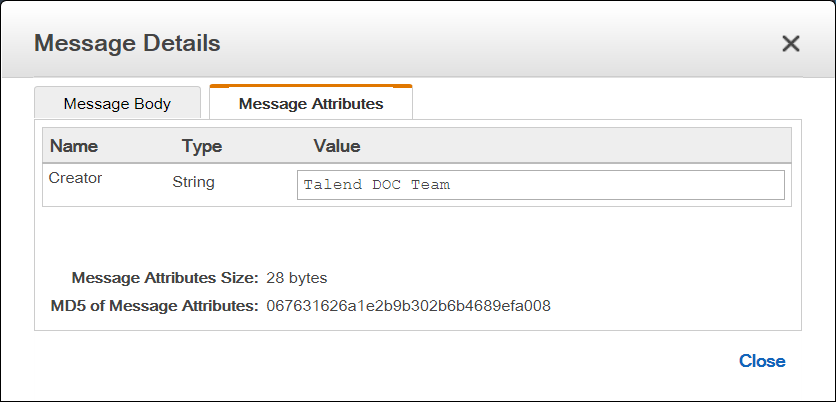Screen dimensions: 836x402
Task: Click the String type cell
Action: coord(194,182)
